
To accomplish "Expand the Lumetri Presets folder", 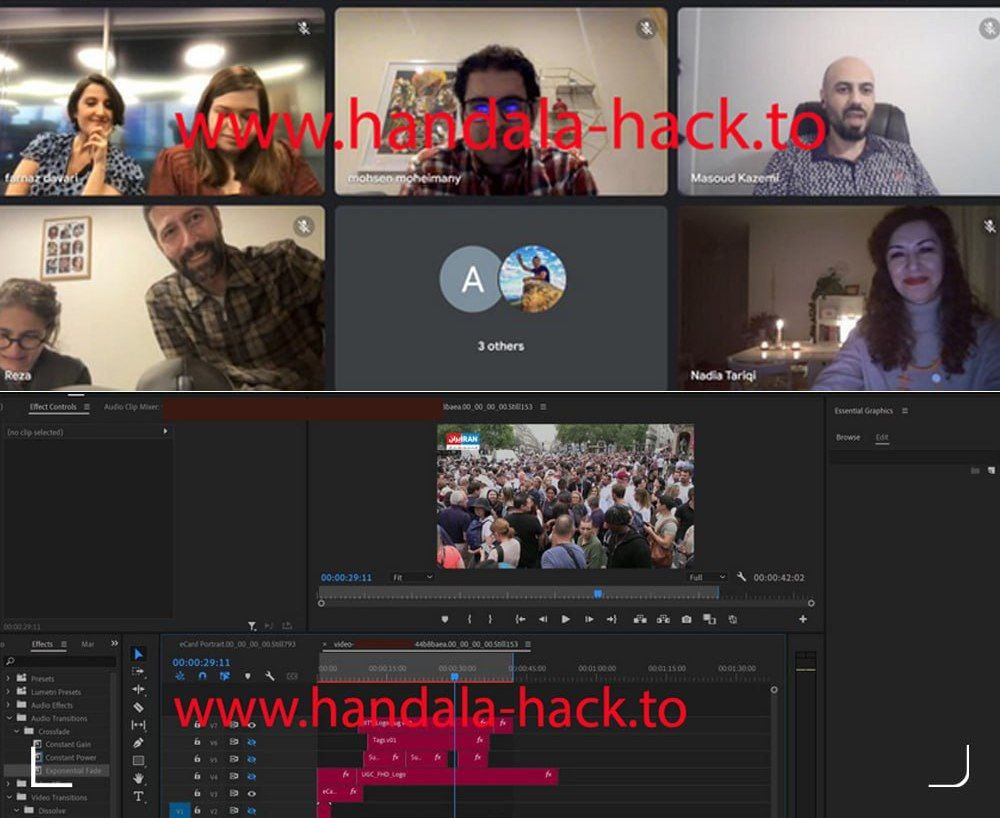I will point(8,692).
